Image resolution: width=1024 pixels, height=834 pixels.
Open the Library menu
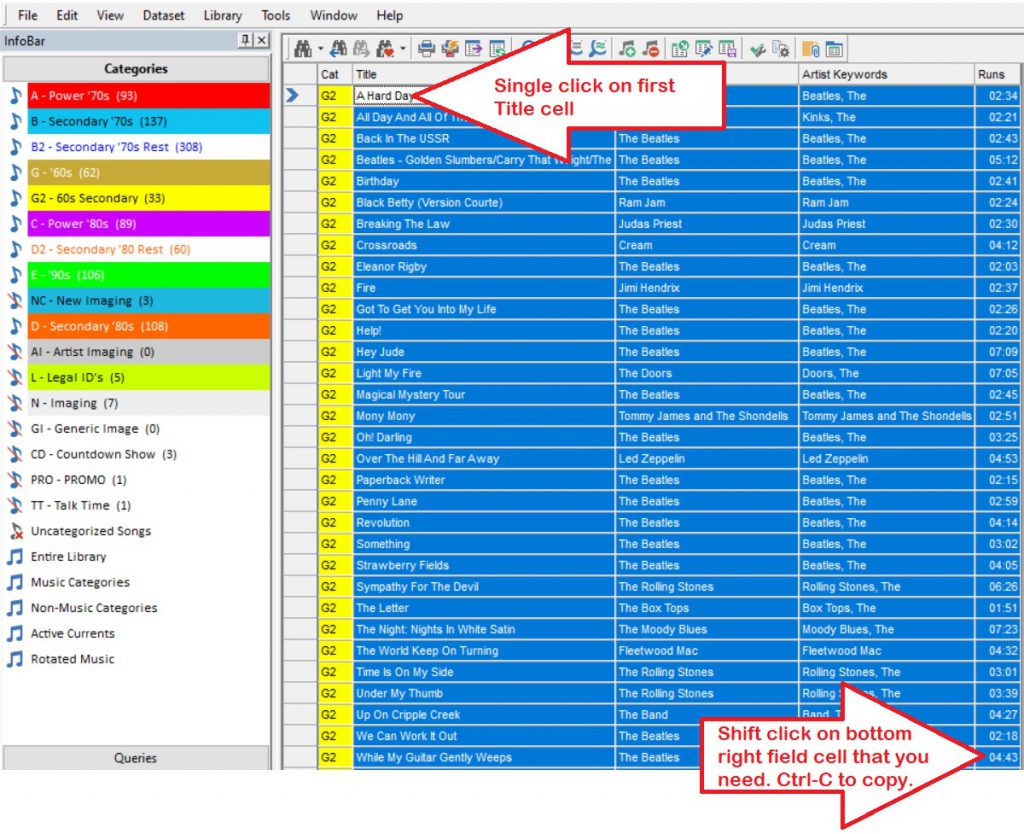click(x=222, y=15)
